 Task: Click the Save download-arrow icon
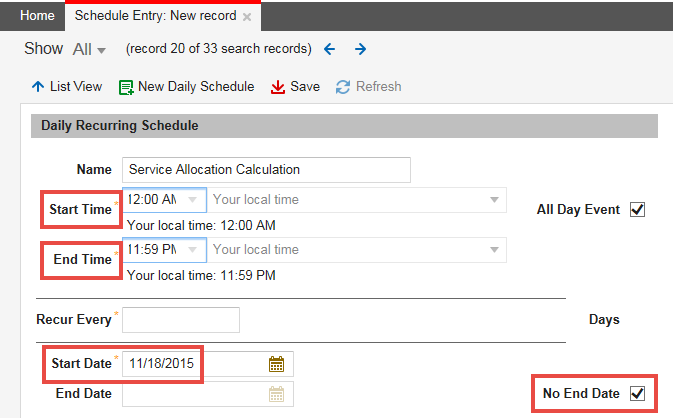click(278, 87)
